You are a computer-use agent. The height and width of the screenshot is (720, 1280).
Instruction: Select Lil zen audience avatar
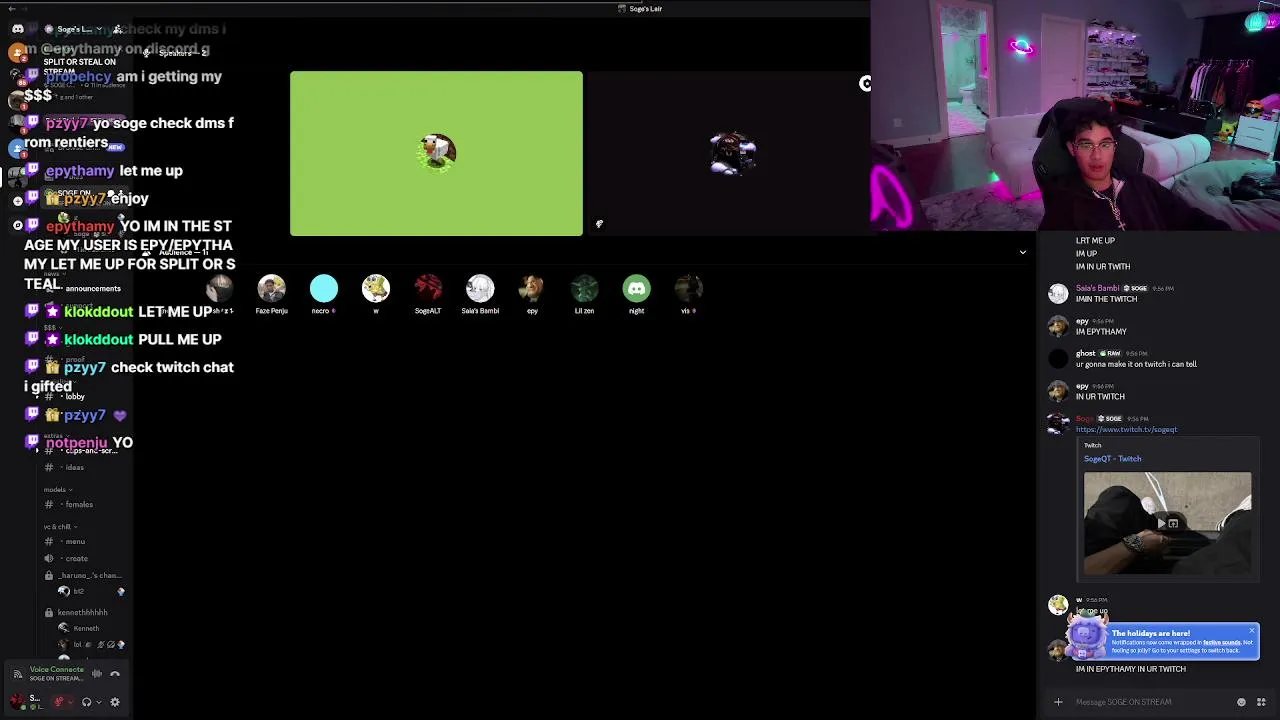point(584,289)
